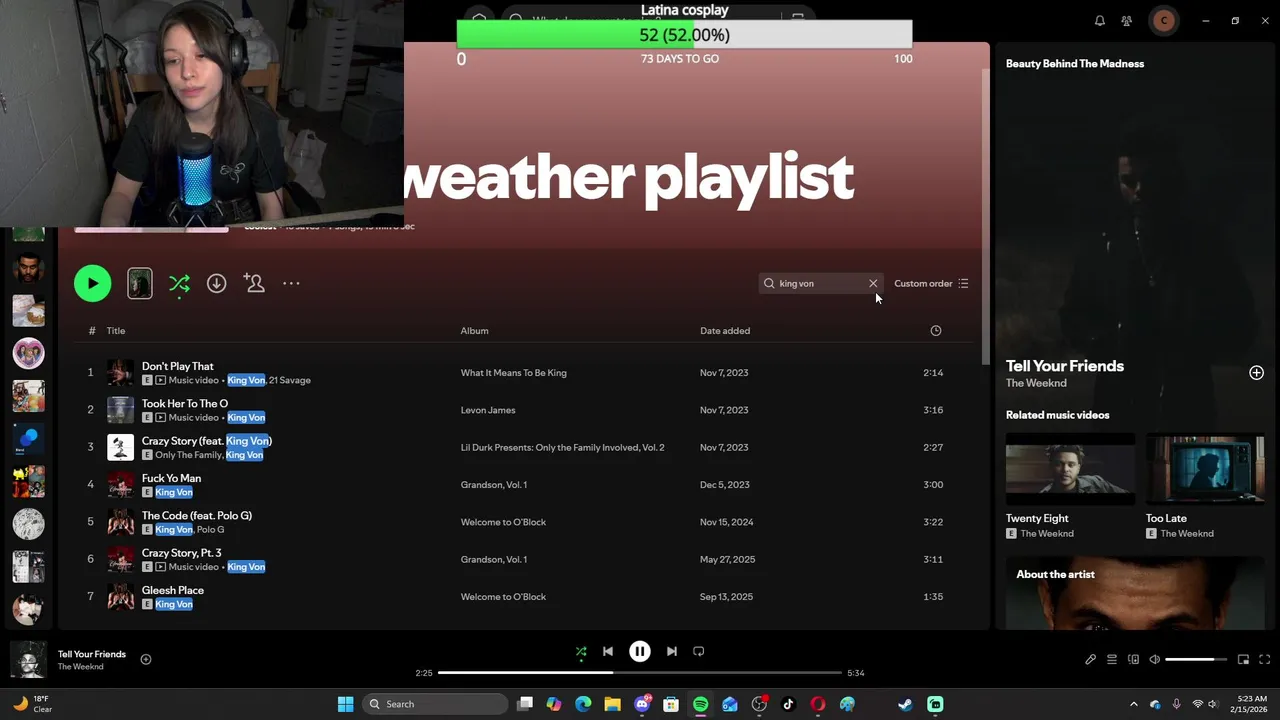
Task: Open the Friend Activity people icon
Action: coord(1127,21)
